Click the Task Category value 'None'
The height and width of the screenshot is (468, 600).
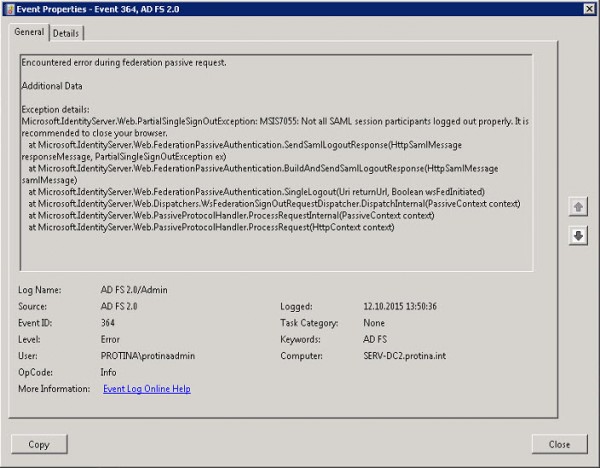click(x=374, y=323)
